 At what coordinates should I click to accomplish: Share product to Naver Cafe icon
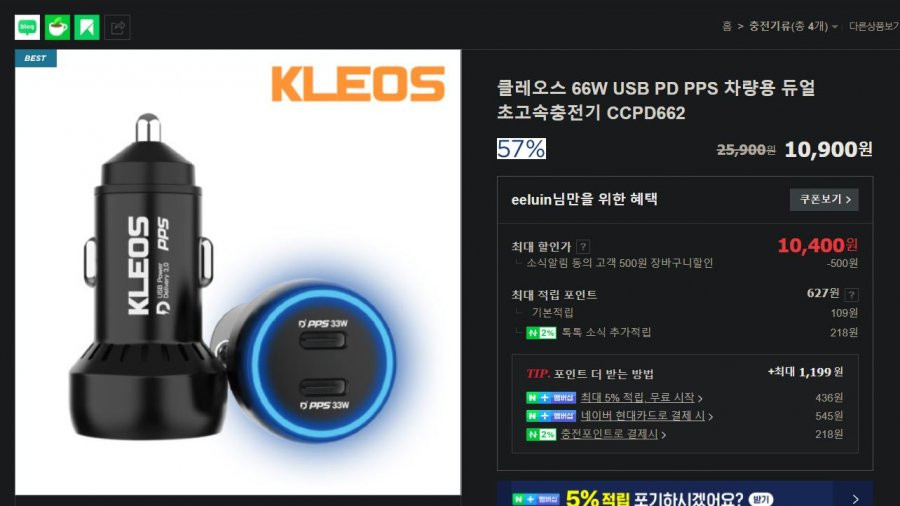tap(57, 27)
